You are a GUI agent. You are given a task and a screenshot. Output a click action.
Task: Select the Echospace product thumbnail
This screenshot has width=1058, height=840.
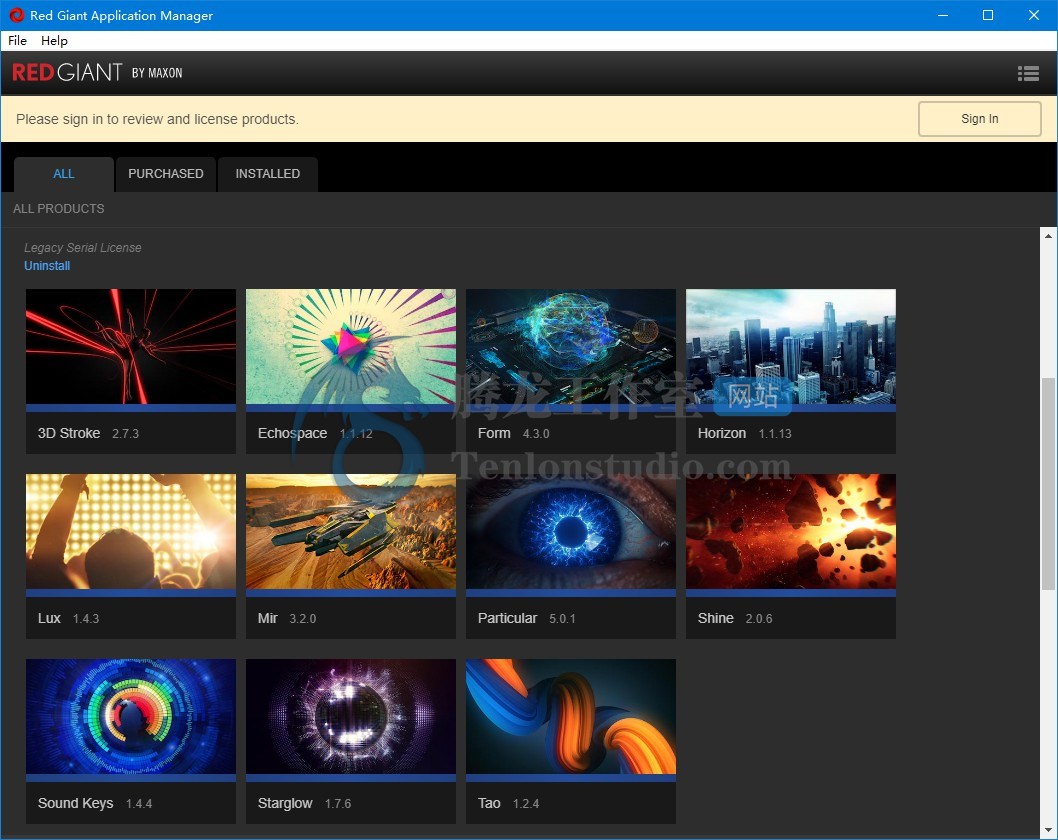click(x=351, y=347)
